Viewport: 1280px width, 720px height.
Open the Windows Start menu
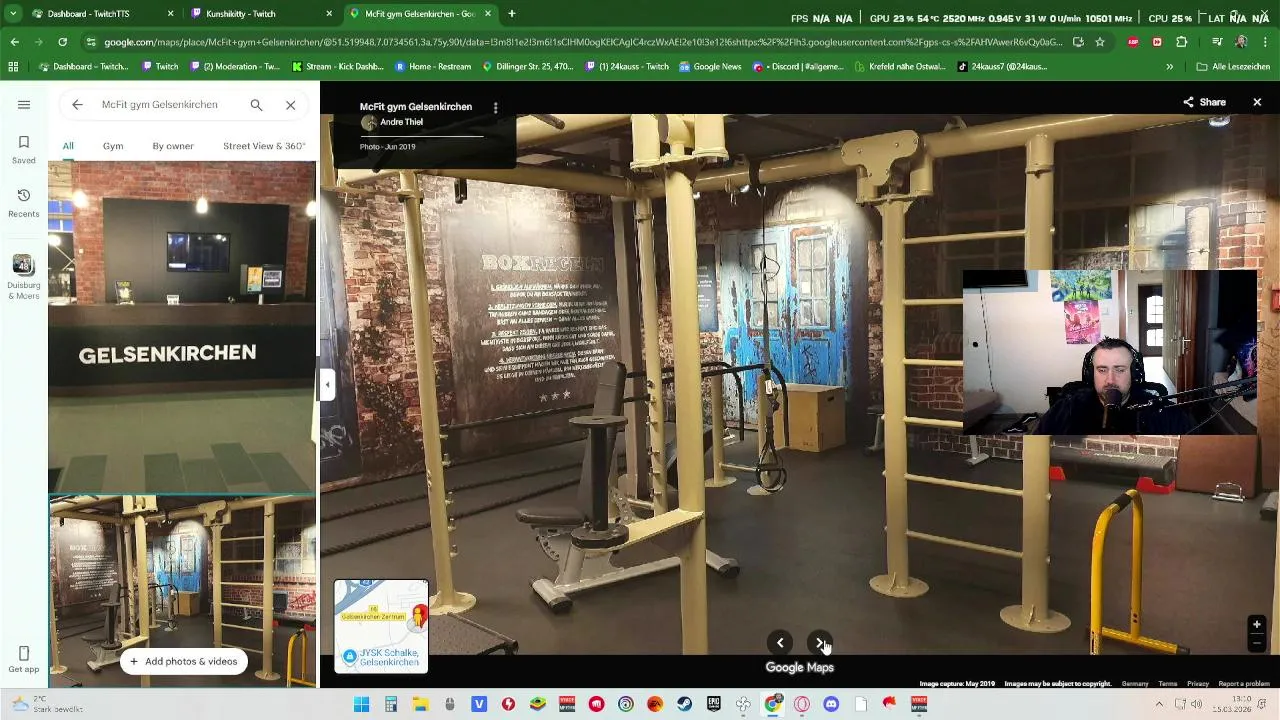361,704
